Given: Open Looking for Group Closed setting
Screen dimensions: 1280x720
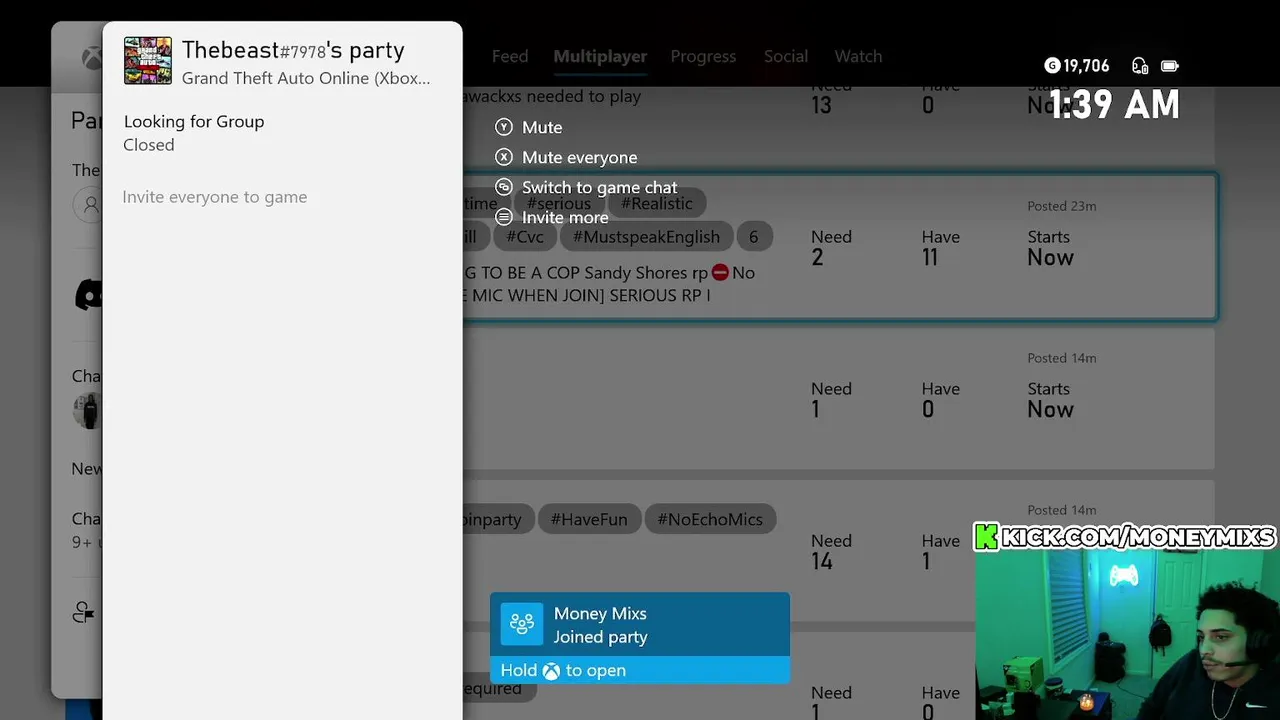Looking at the screenshot, I should pyautogui.click(x=194, y=133).
